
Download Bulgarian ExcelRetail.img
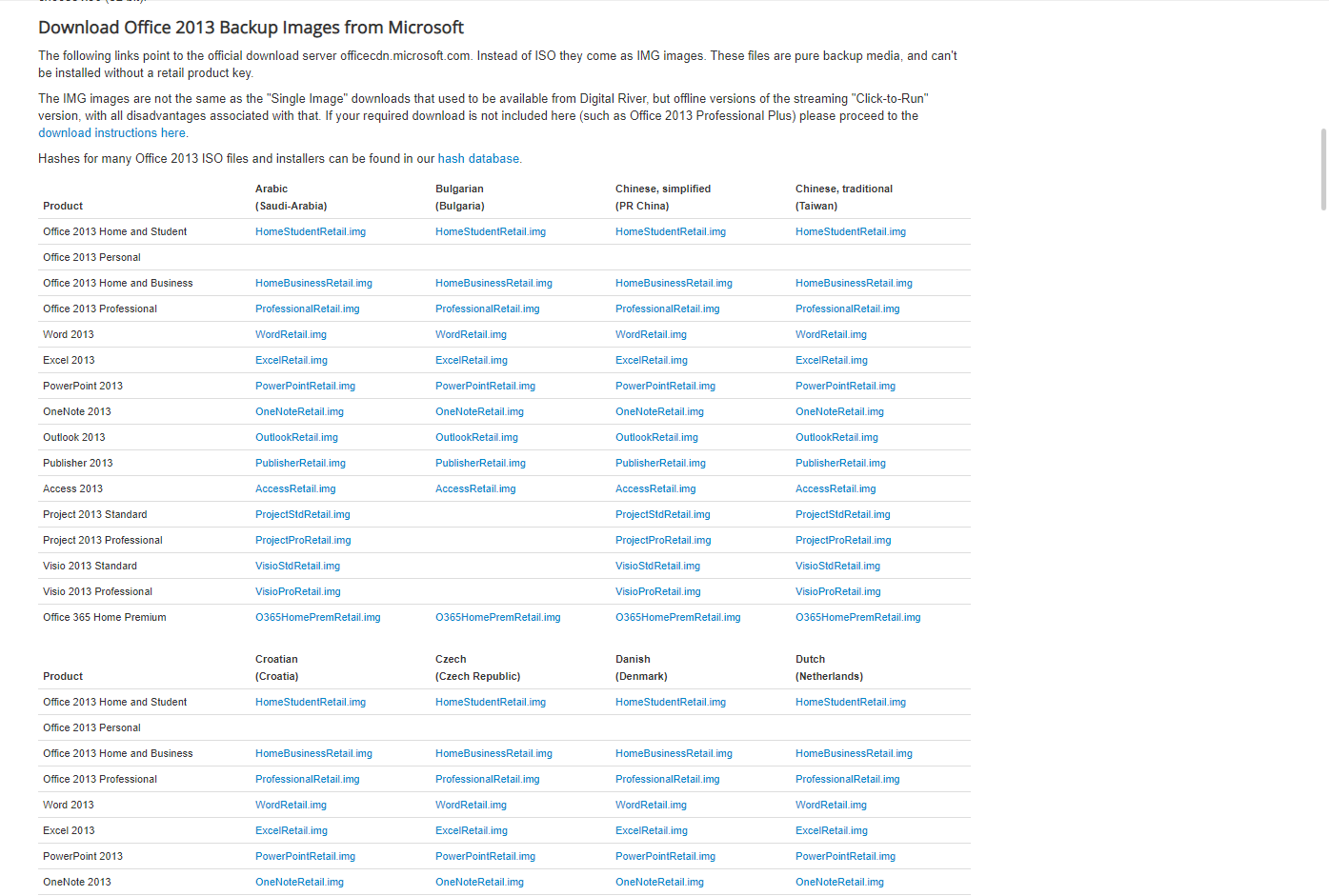click(x=472, y=361)
